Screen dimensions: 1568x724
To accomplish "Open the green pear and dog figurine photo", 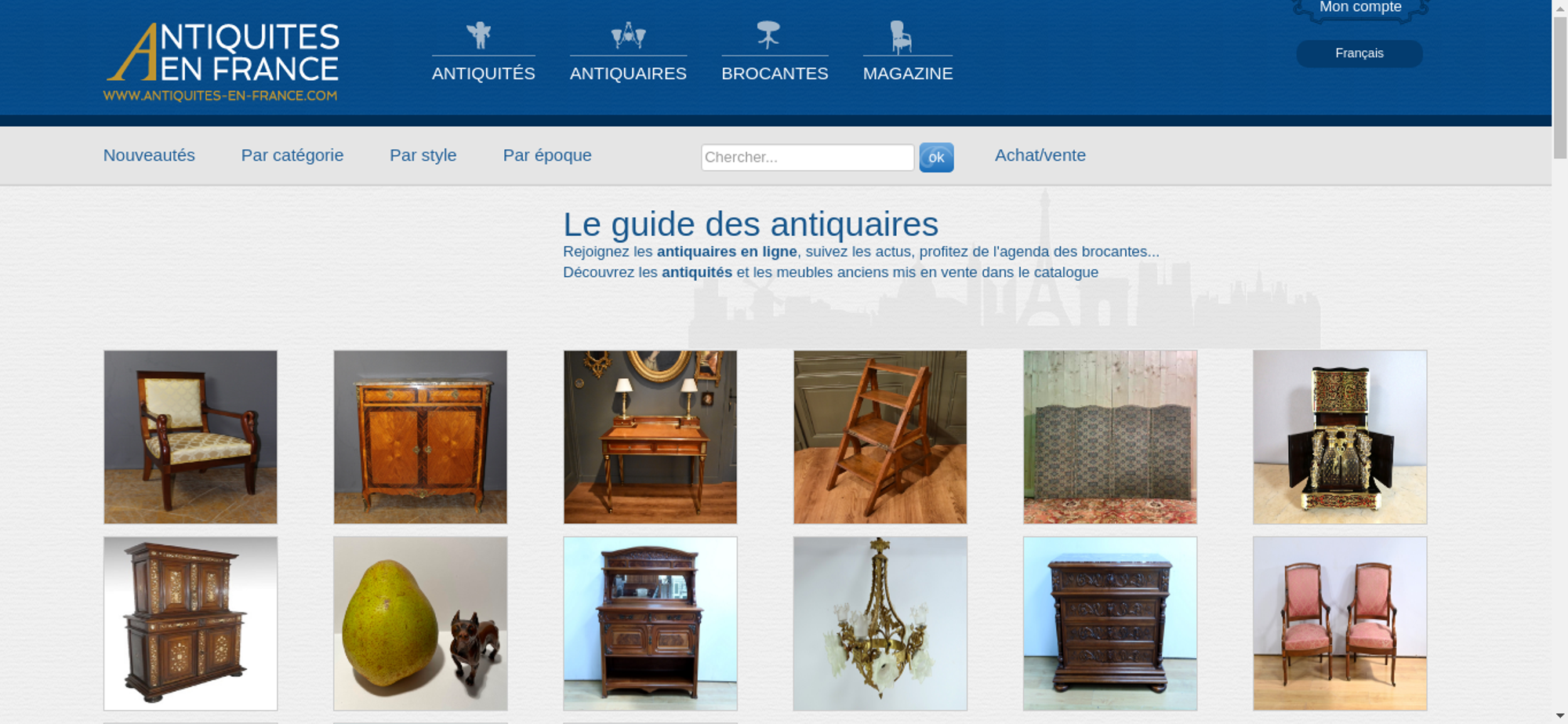I will [x=420, y=624].
